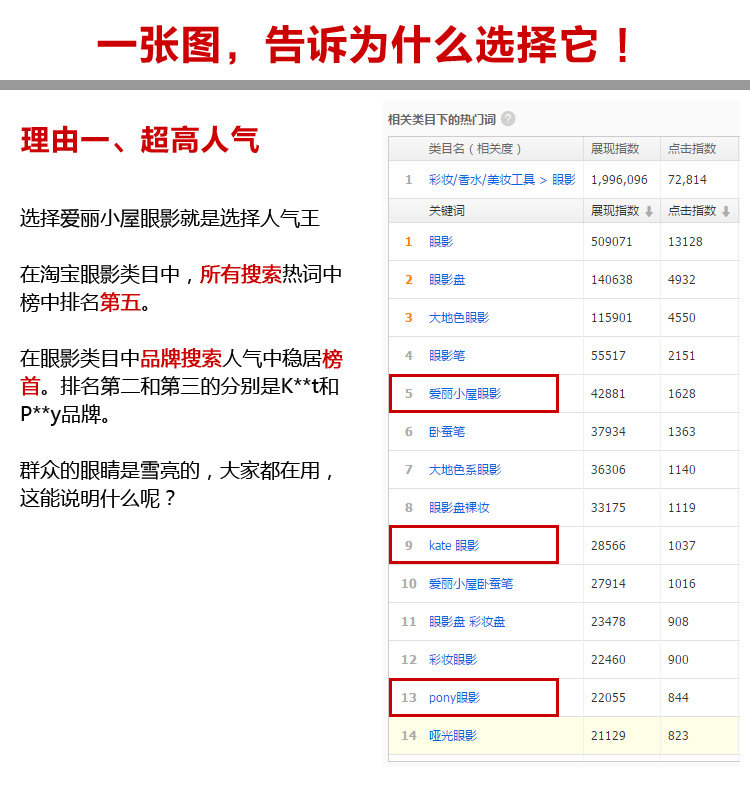The image size is (750, 790).
Task: Open keyword link 彩妆眼影
Action: [453, 660]
